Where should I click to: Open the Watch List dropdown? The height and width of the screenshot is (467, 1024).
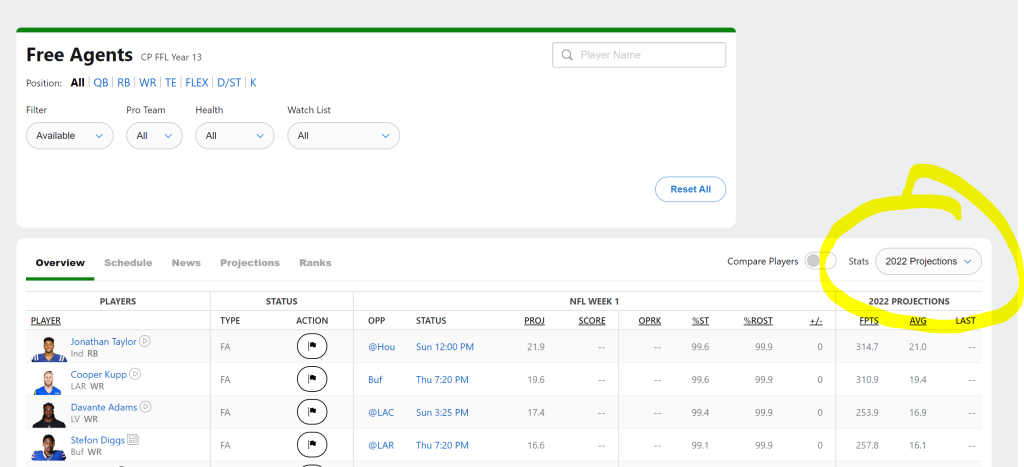[x=343, y=135]
